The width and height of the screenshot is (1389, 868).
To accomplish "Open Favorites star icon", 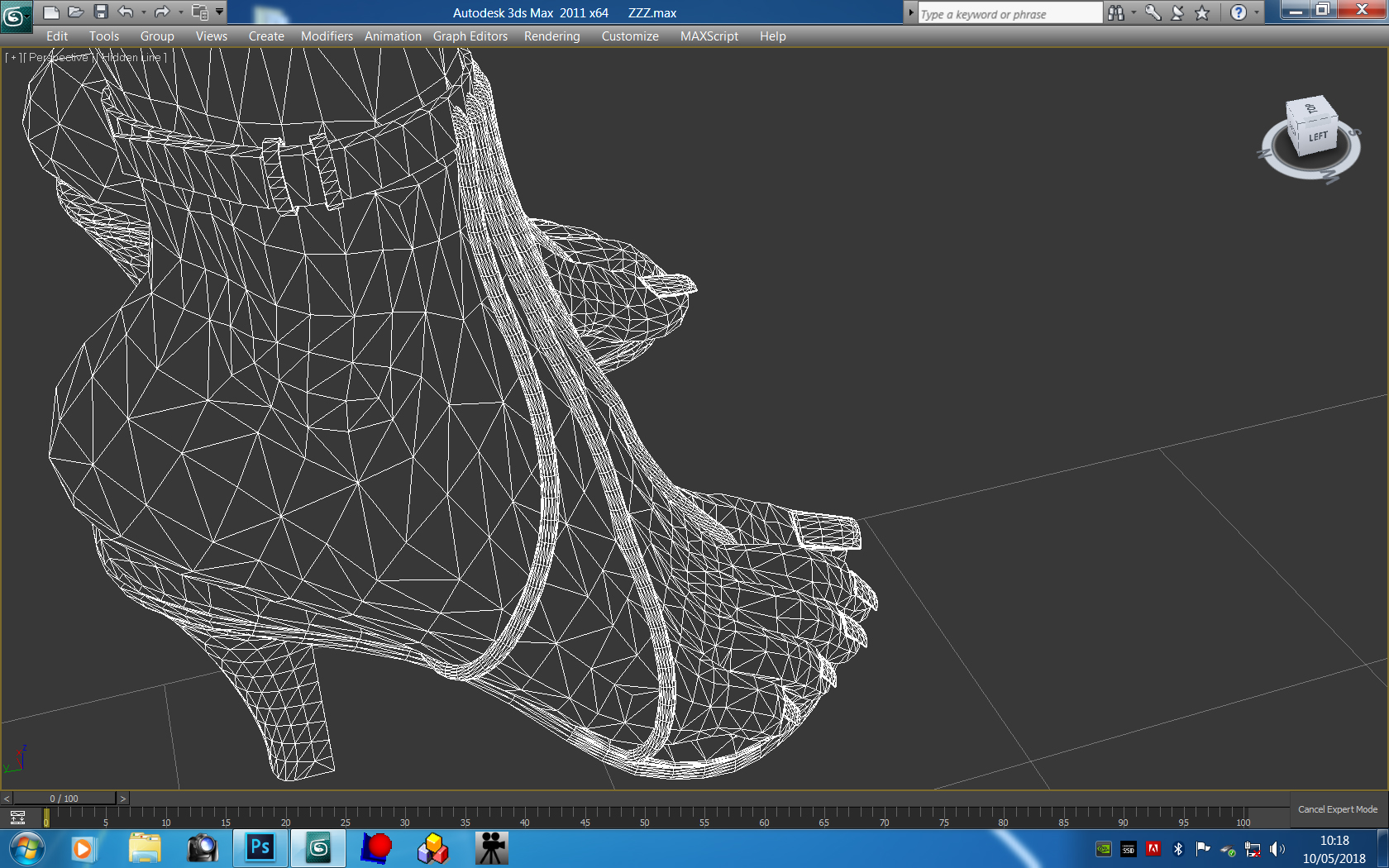I will (x=1202, y=12).
